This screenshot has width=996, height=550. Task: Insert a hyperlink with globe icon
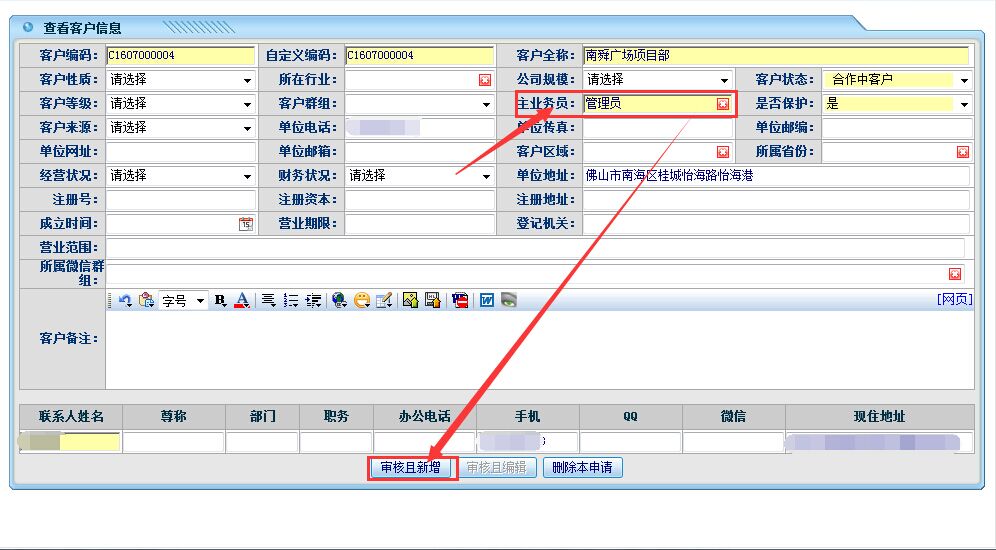340,300
